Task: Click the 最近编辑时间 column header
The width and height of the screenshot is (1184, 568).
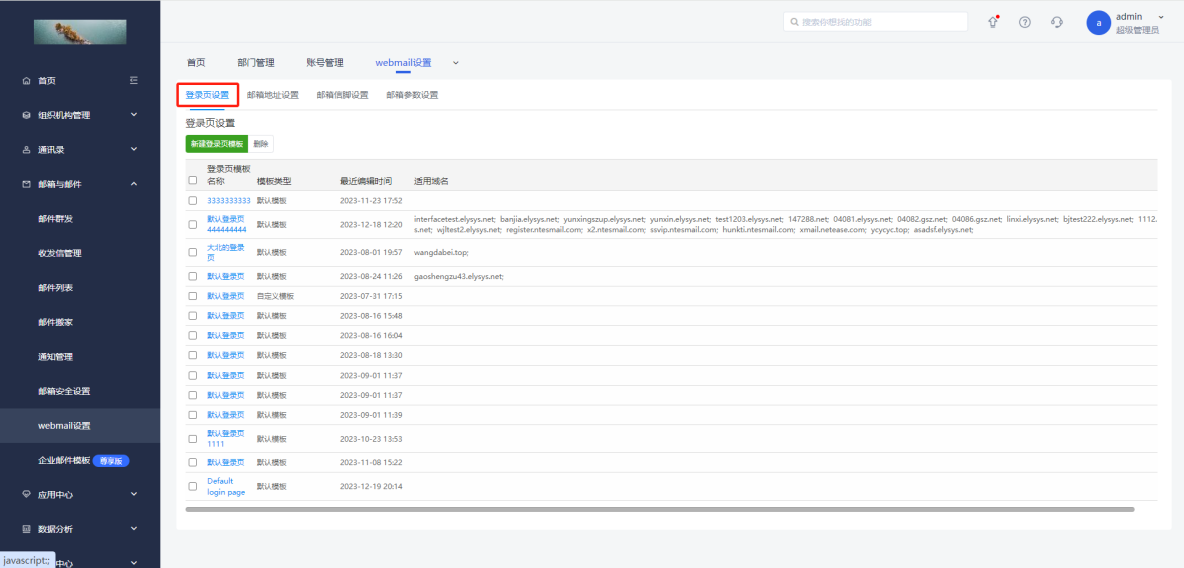Action: (x=365, y=181)
